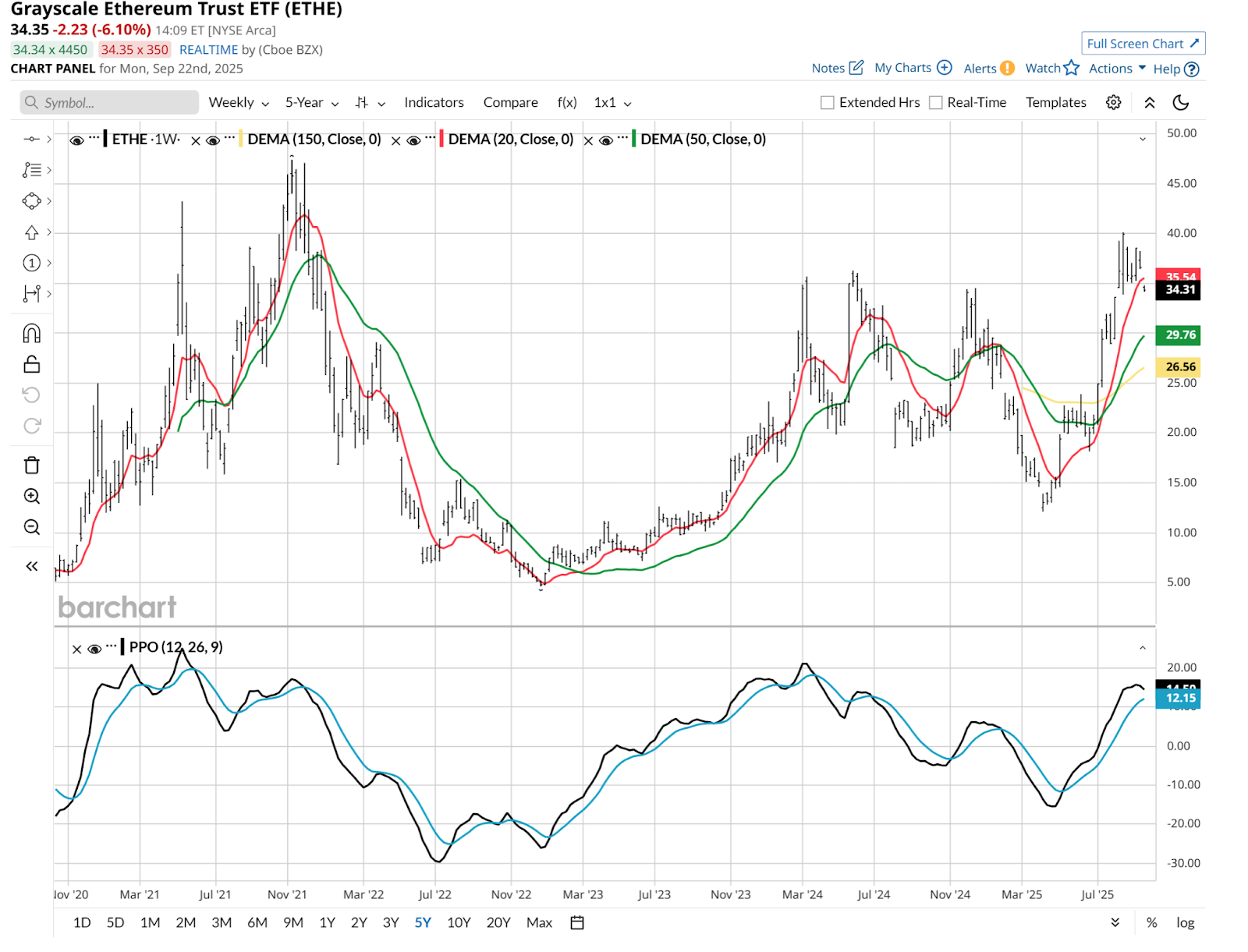This screenshot has width=1248, height=952.
Task: Open Notes for this symbol
Action: coord(838,68)
